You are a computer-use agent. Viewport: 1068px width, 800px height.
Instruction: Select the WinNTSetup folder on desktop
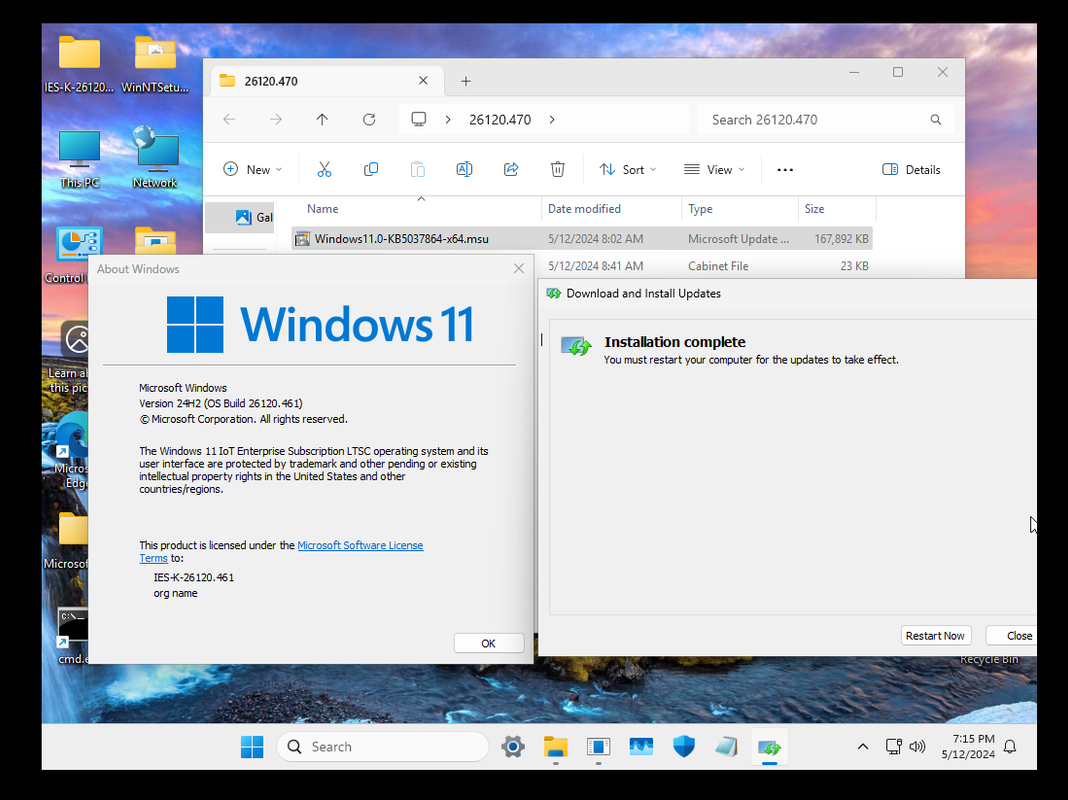coord(155,65)
